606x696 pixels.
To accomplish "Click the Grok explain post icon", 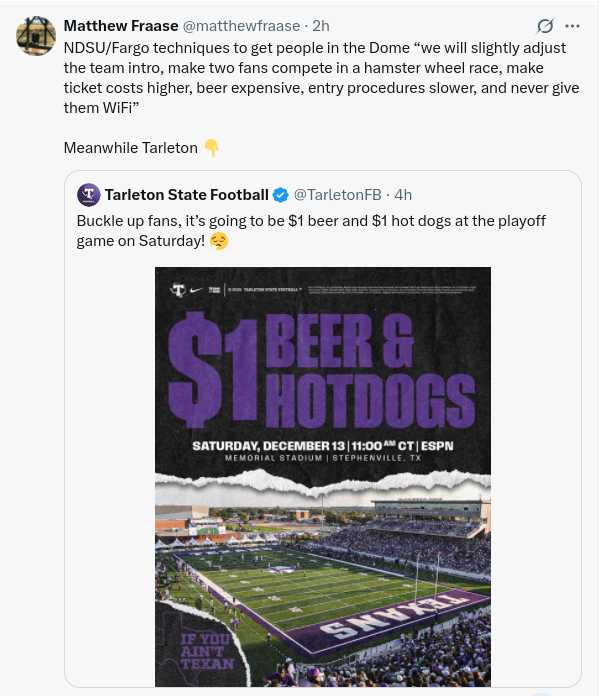I will [545, 26].
